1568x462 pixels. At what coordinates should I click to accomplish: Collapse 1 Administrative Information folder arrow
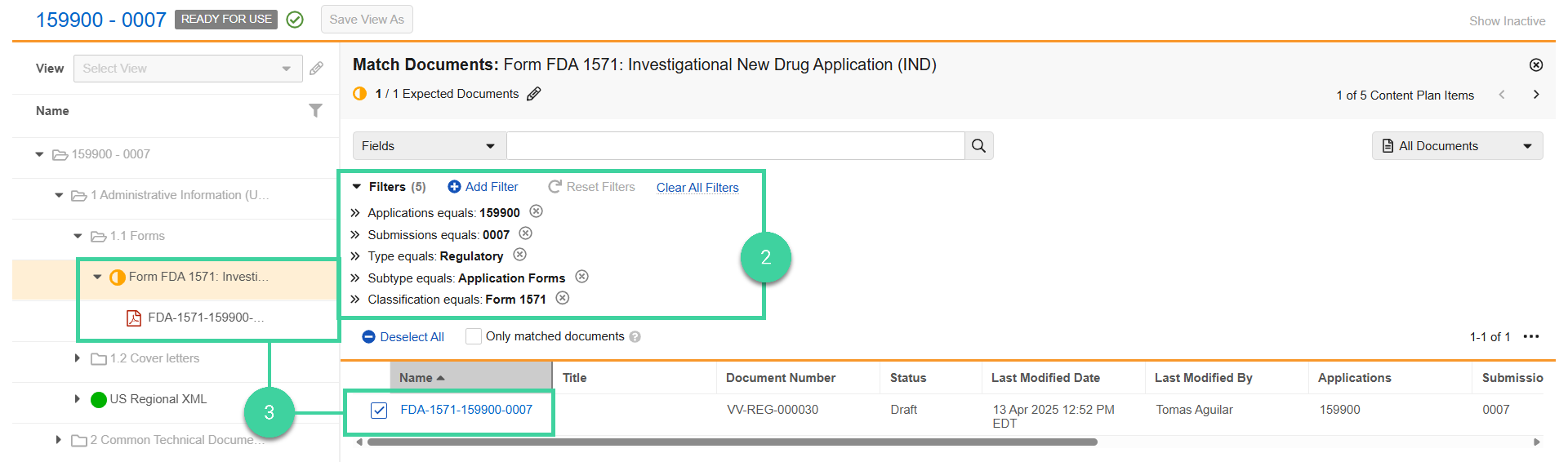pyautogui.click(x=59, y=195)
